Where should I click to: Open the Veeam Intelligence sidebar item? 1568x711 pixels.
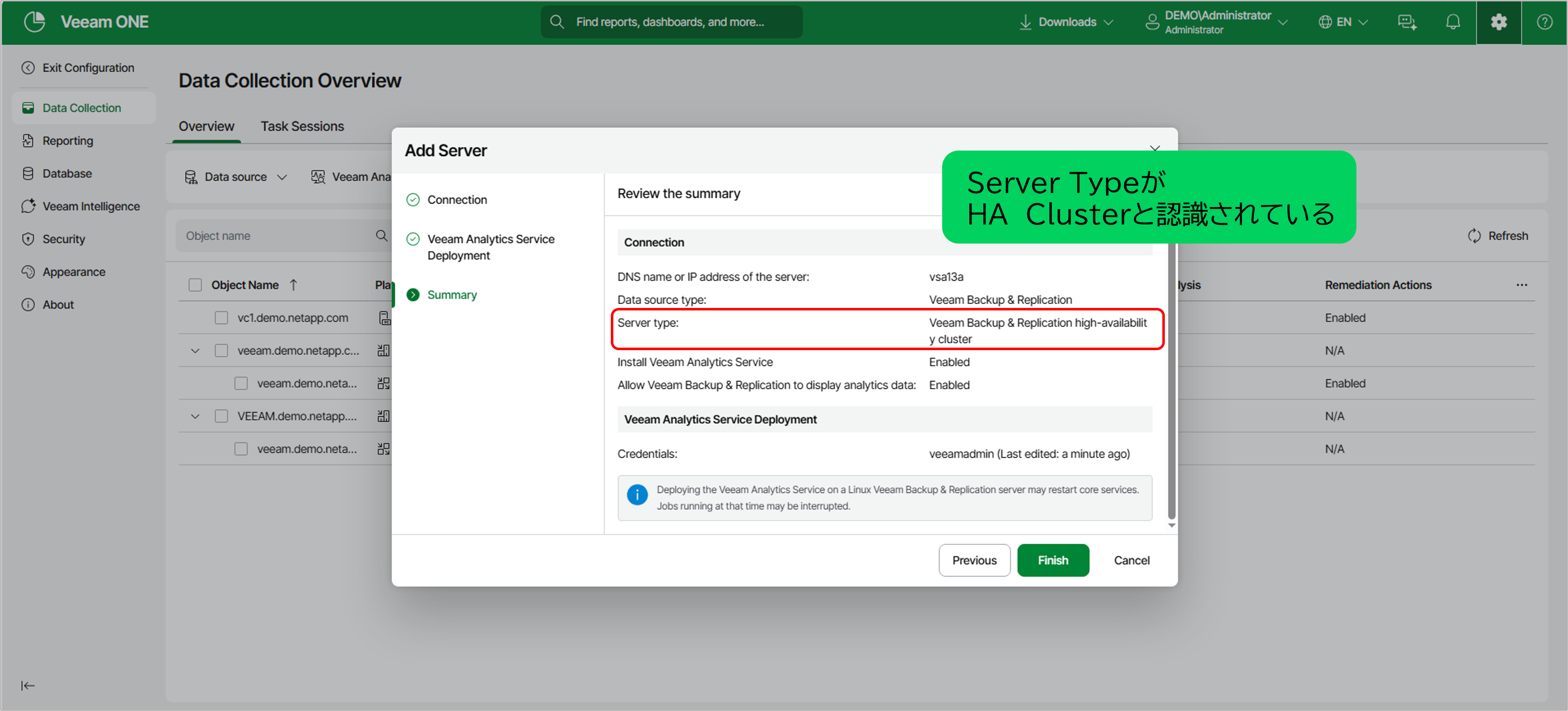coord(90,206)
